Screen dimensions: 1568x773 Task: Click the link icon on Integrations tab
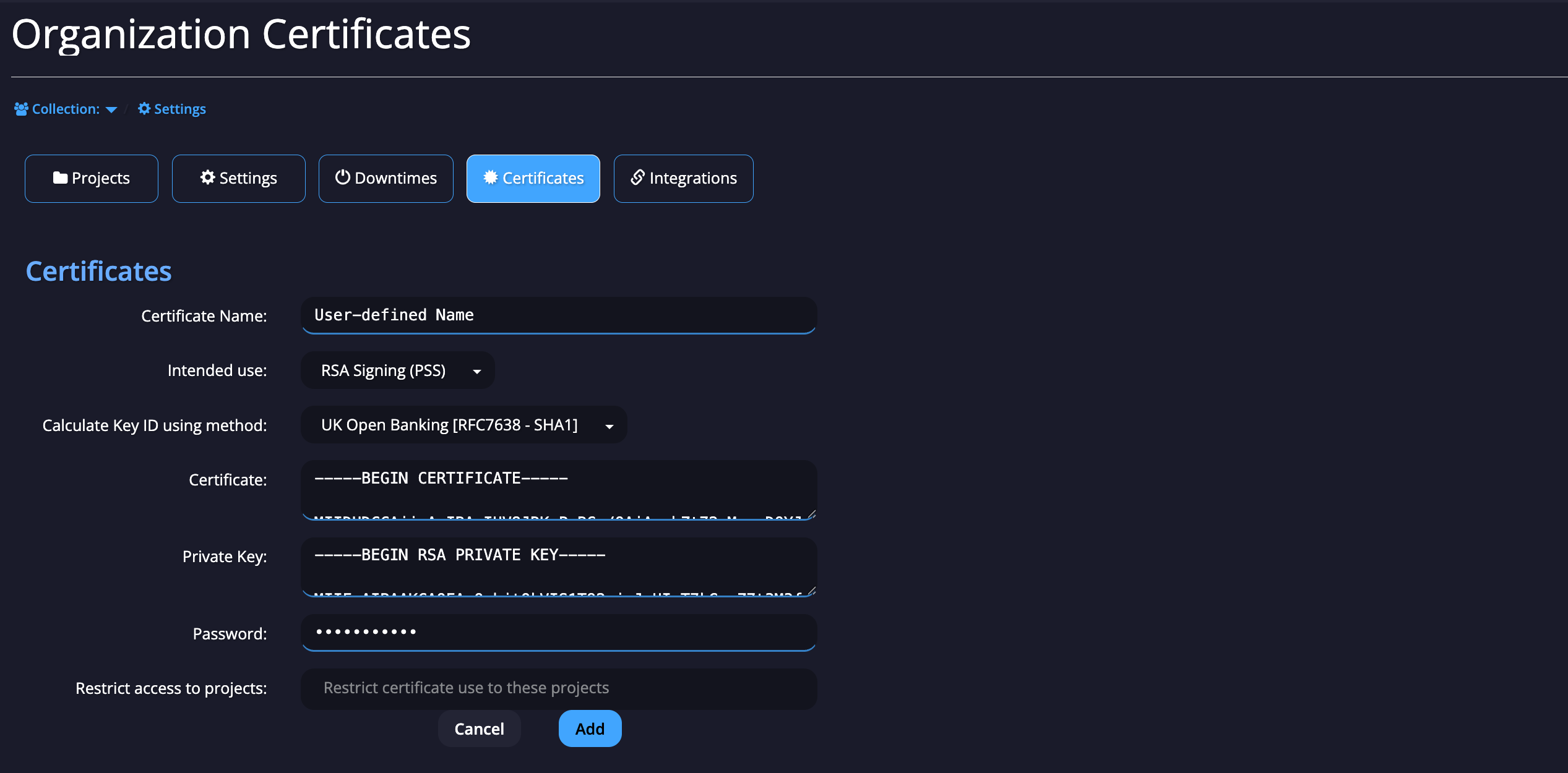click(637, 177)
